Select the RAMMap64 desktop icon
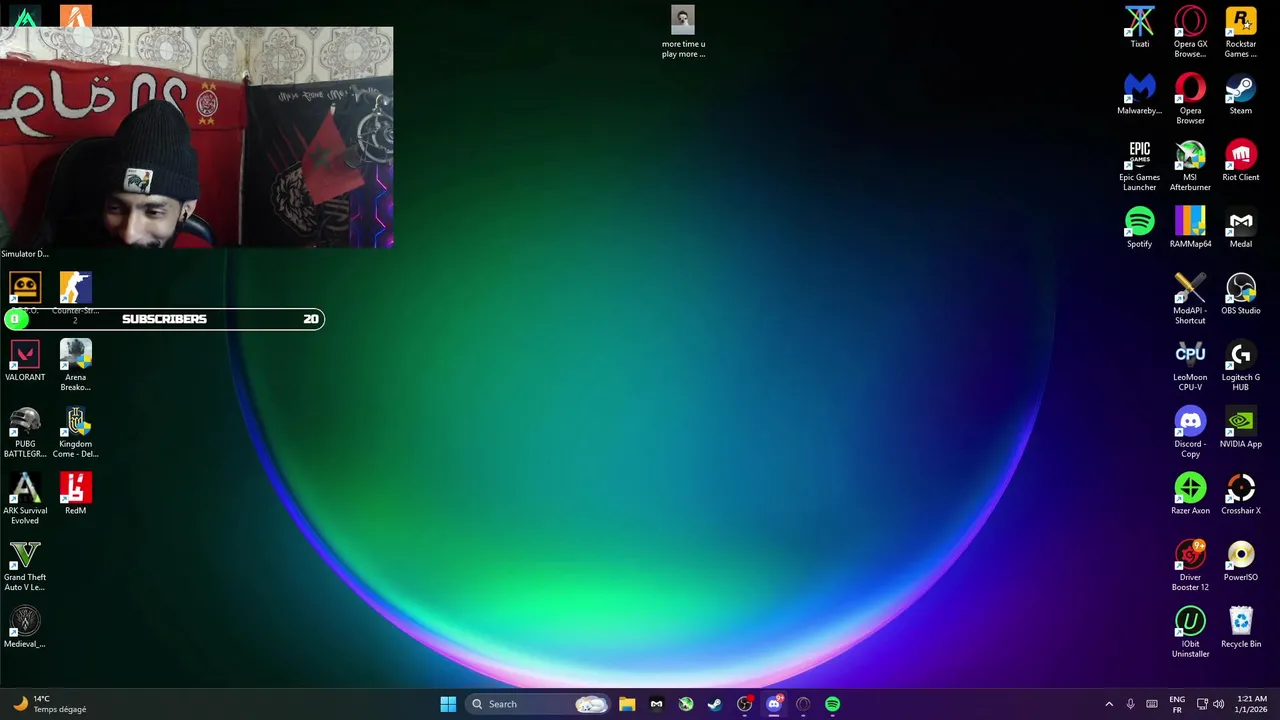The image size is (1280, 720). point(1190,227)
